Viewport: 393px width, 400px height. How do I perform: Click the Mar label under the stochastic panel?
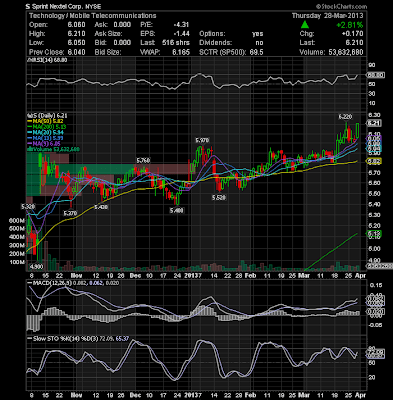[304, 395]
